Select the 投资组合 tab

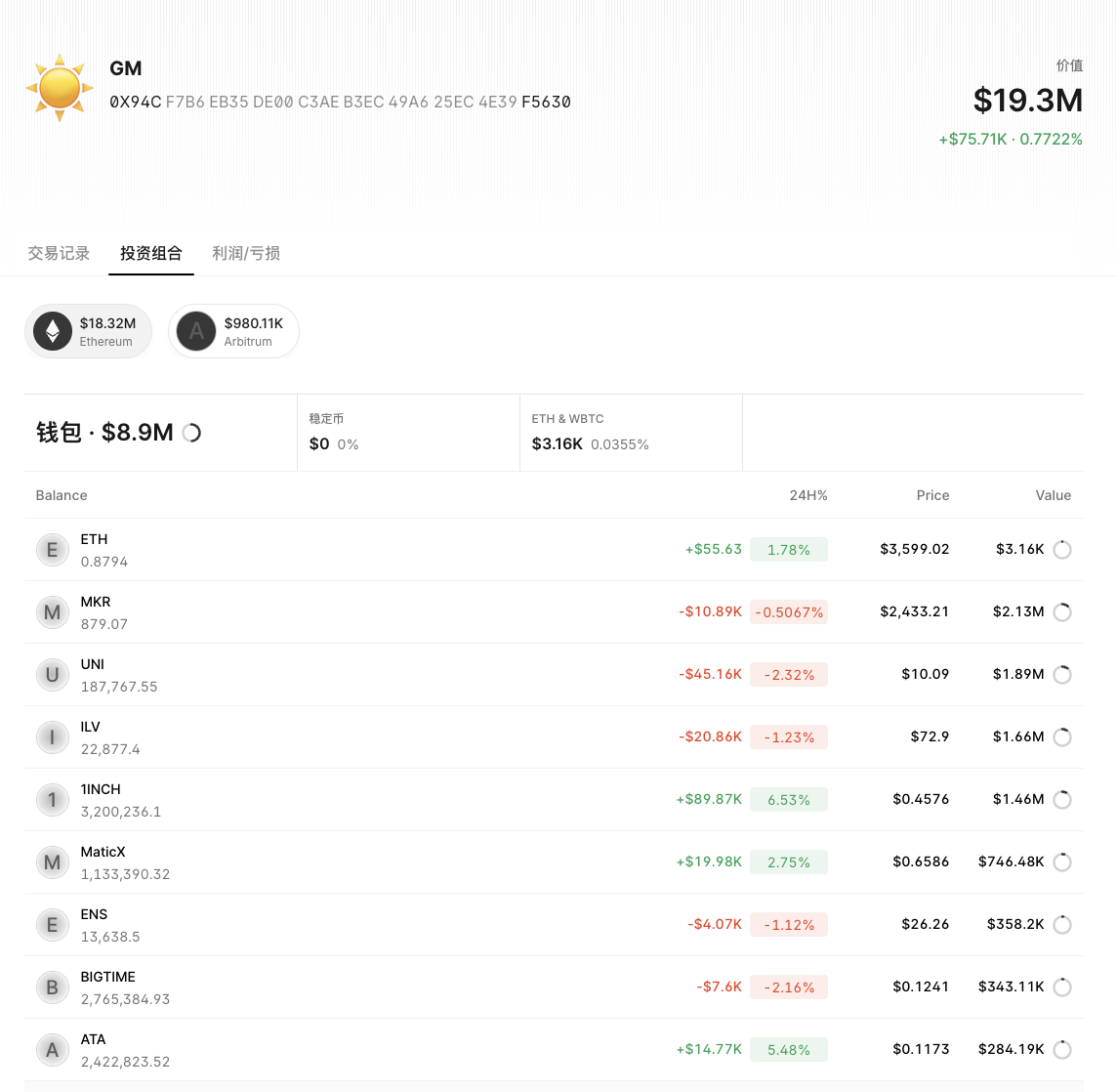pos(151,253)
